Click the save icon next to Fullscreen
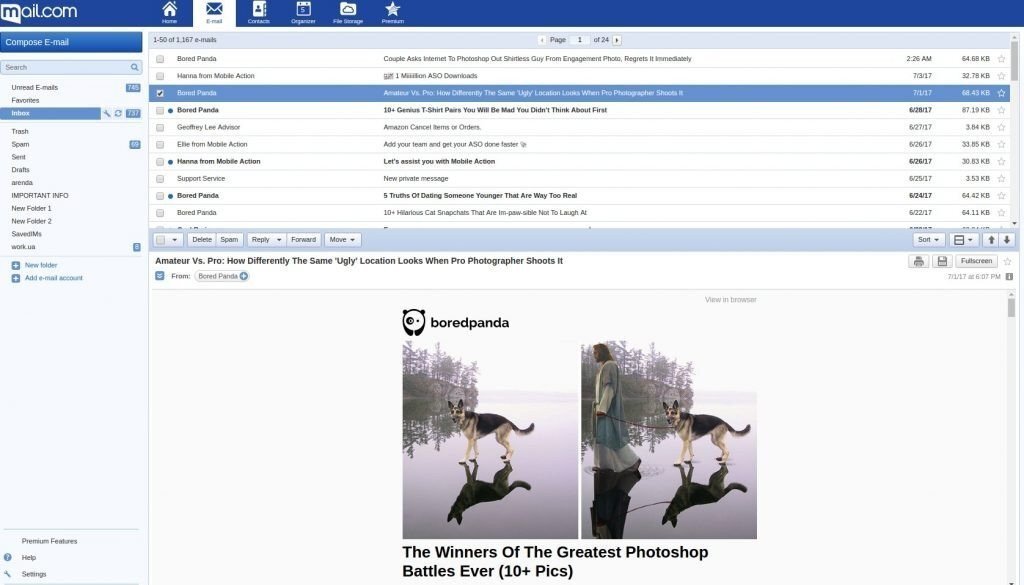This screenshot has height=585, width=1024. pyautogui.click(x=941, y=261)
